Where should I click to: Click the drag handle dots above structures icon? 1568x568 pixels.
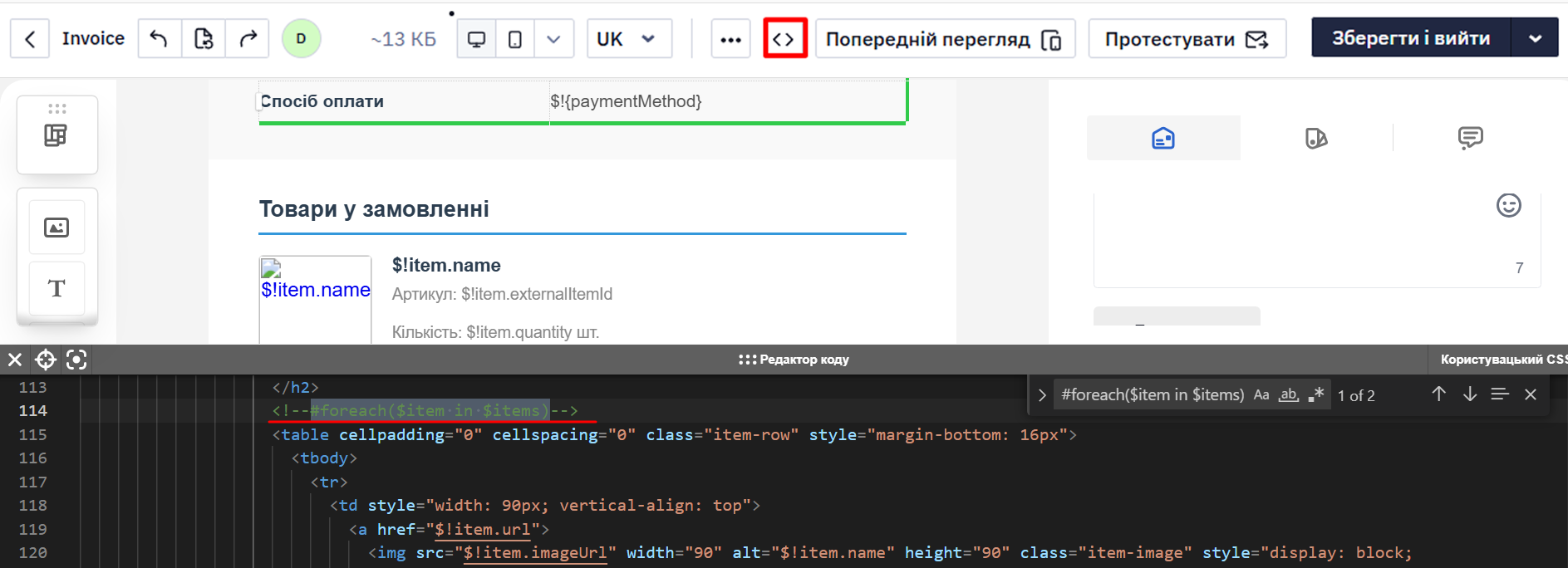[57, 109]
